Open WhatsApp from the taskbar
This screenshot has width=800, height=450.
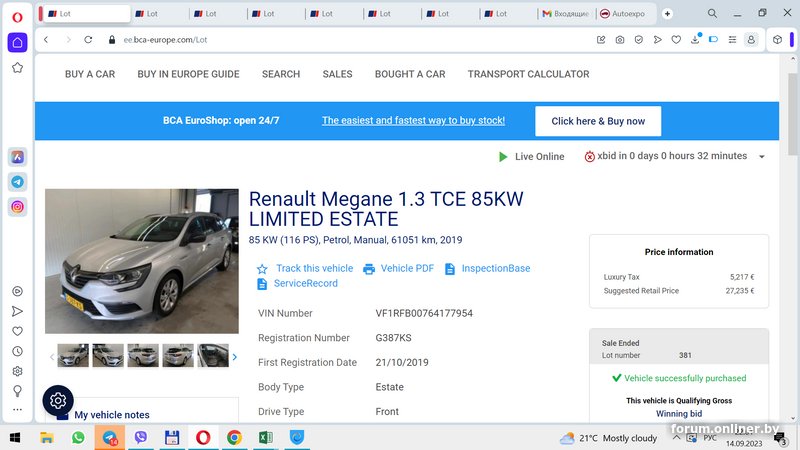click(x=78, y=438)
